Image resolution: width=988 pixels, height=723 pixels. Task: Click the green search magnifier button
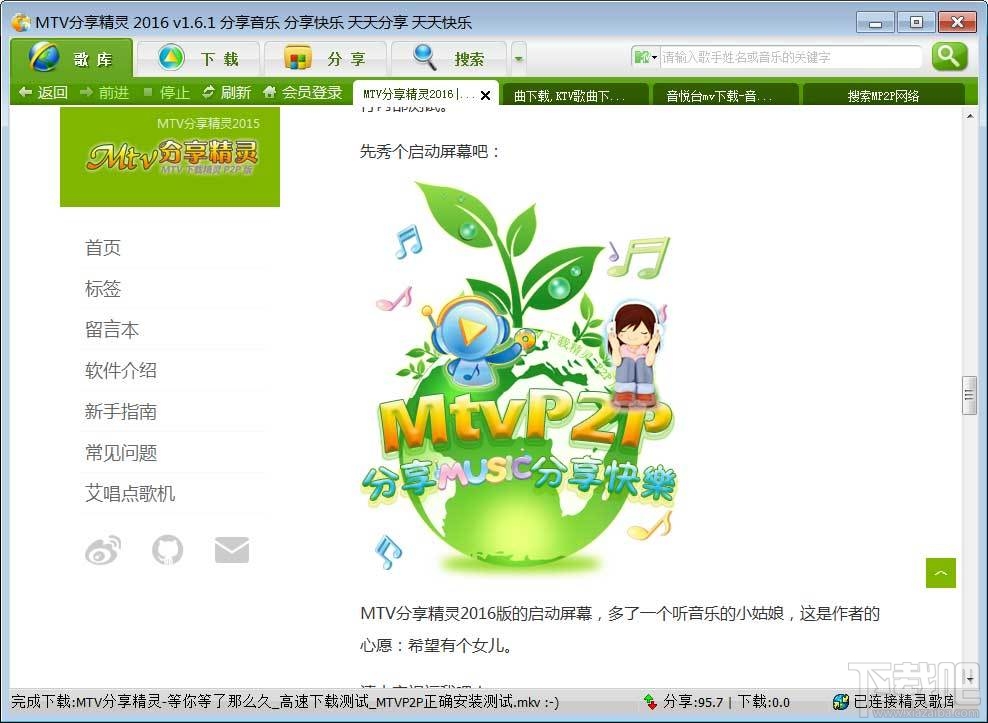948,57
